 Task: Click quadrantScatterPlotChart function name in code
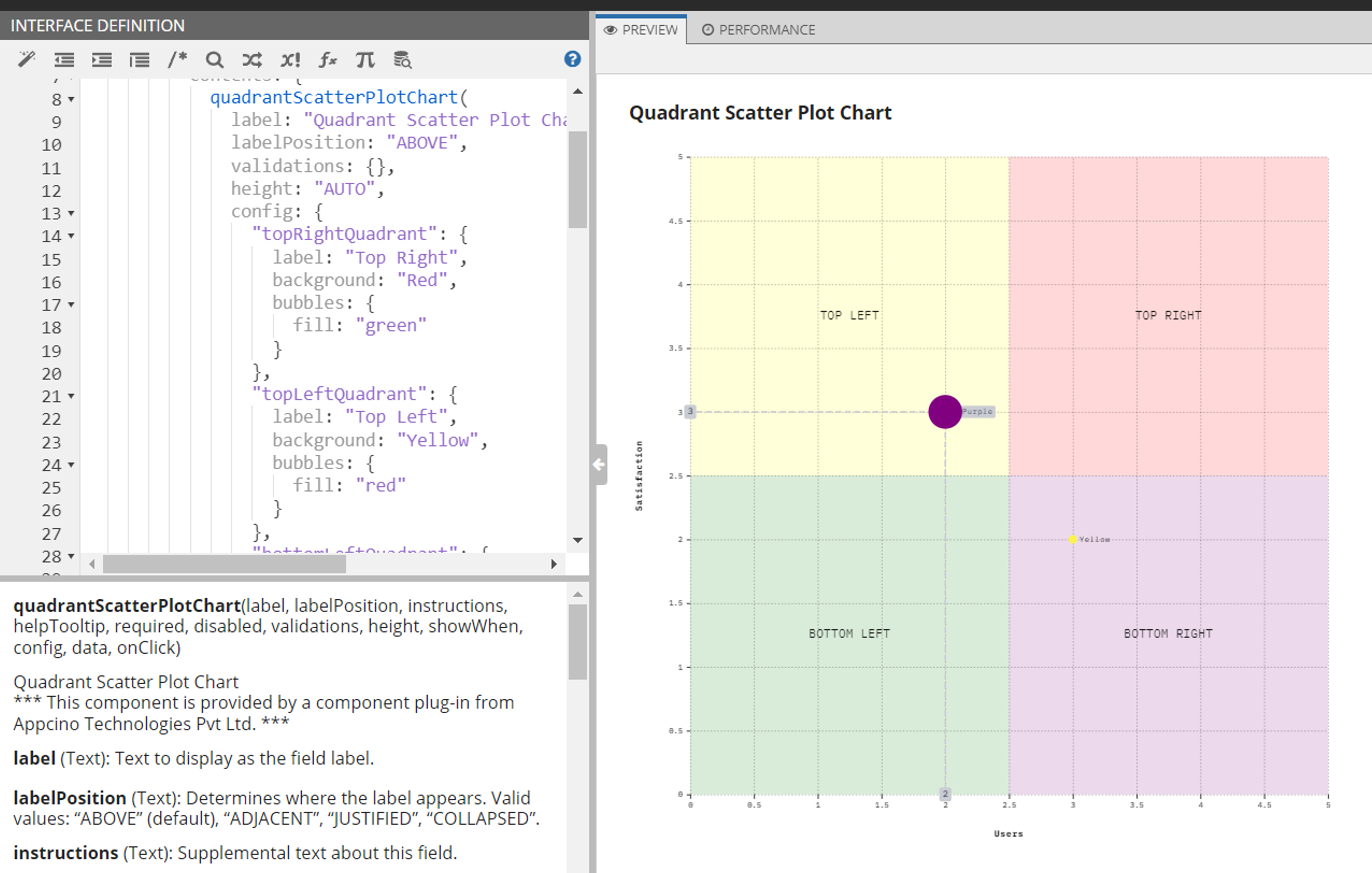[x=334, y=98]
